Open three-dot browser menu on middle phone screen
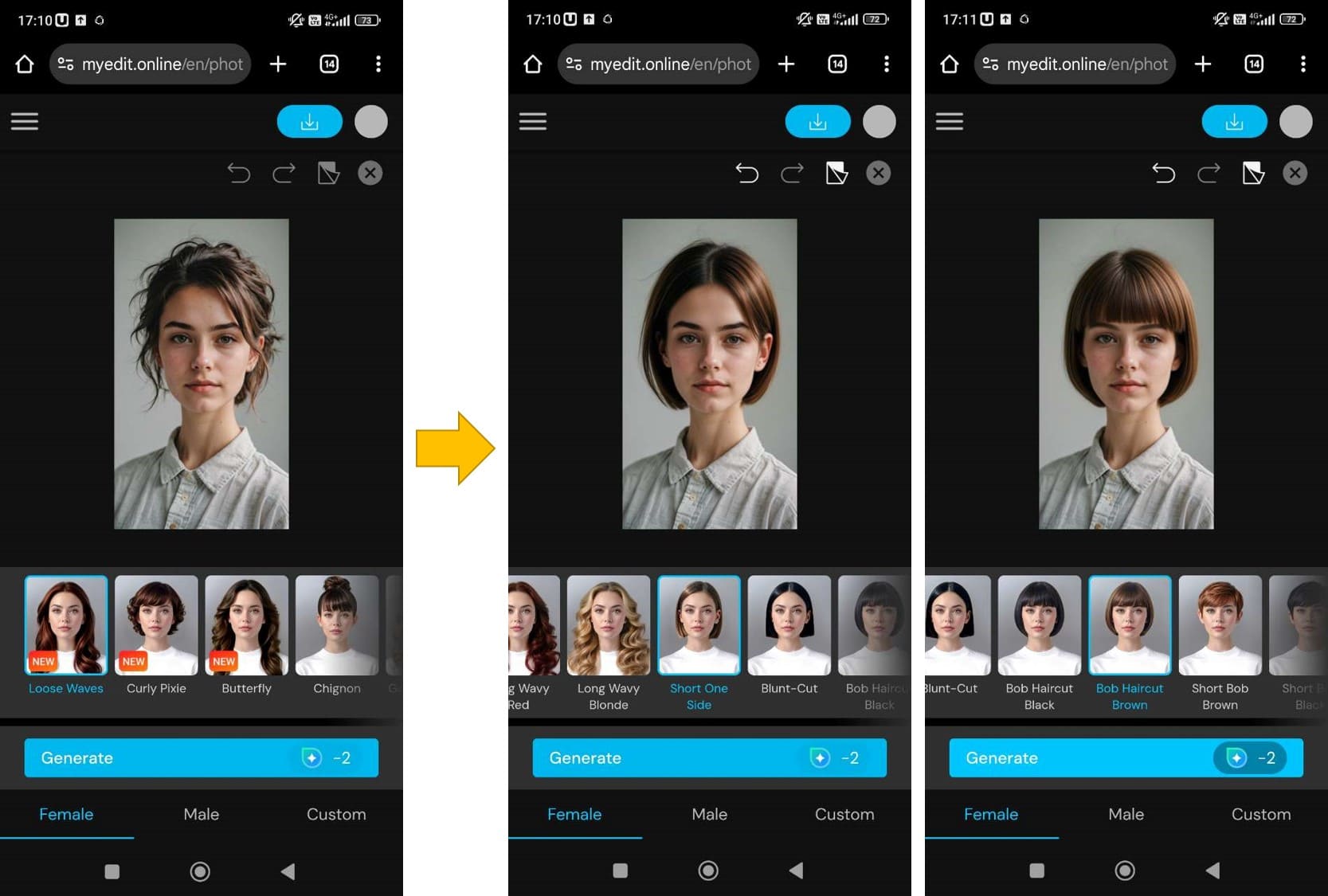 (x=887, y=64)
